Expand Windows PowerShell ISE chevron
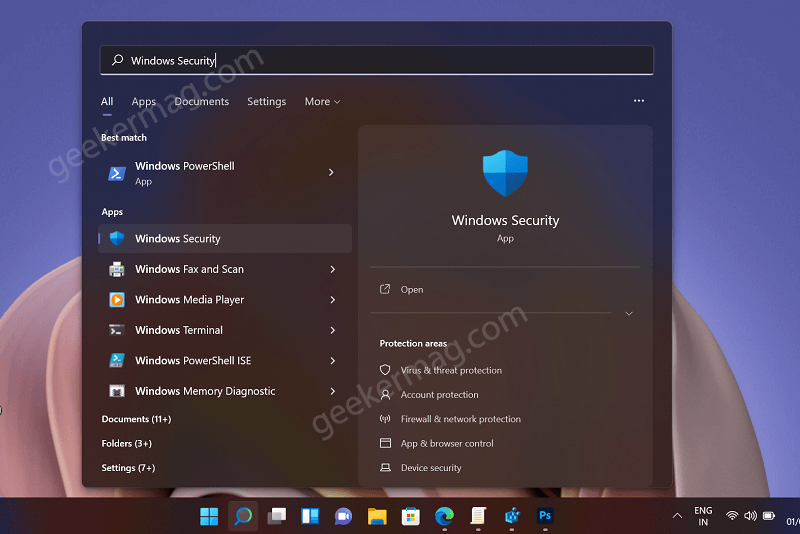Image resolution: width=800 pixels, height=534 pixels. [333, 361]
